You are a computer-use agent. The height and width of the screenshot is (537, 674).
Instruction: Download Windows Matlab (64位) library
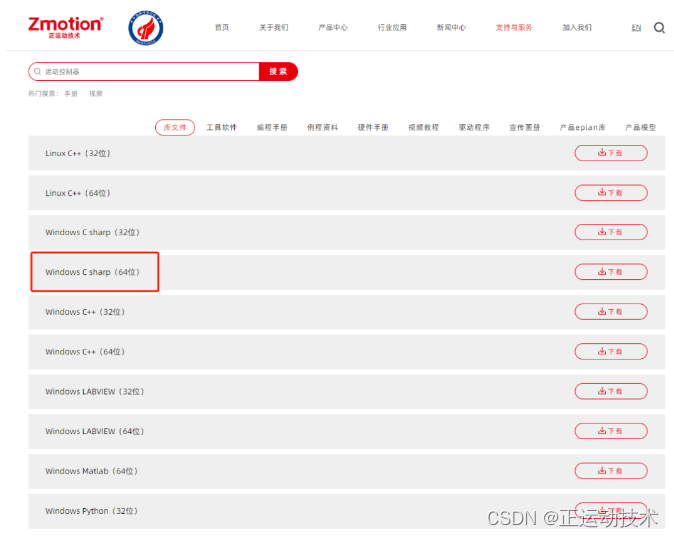coord(611,471)
